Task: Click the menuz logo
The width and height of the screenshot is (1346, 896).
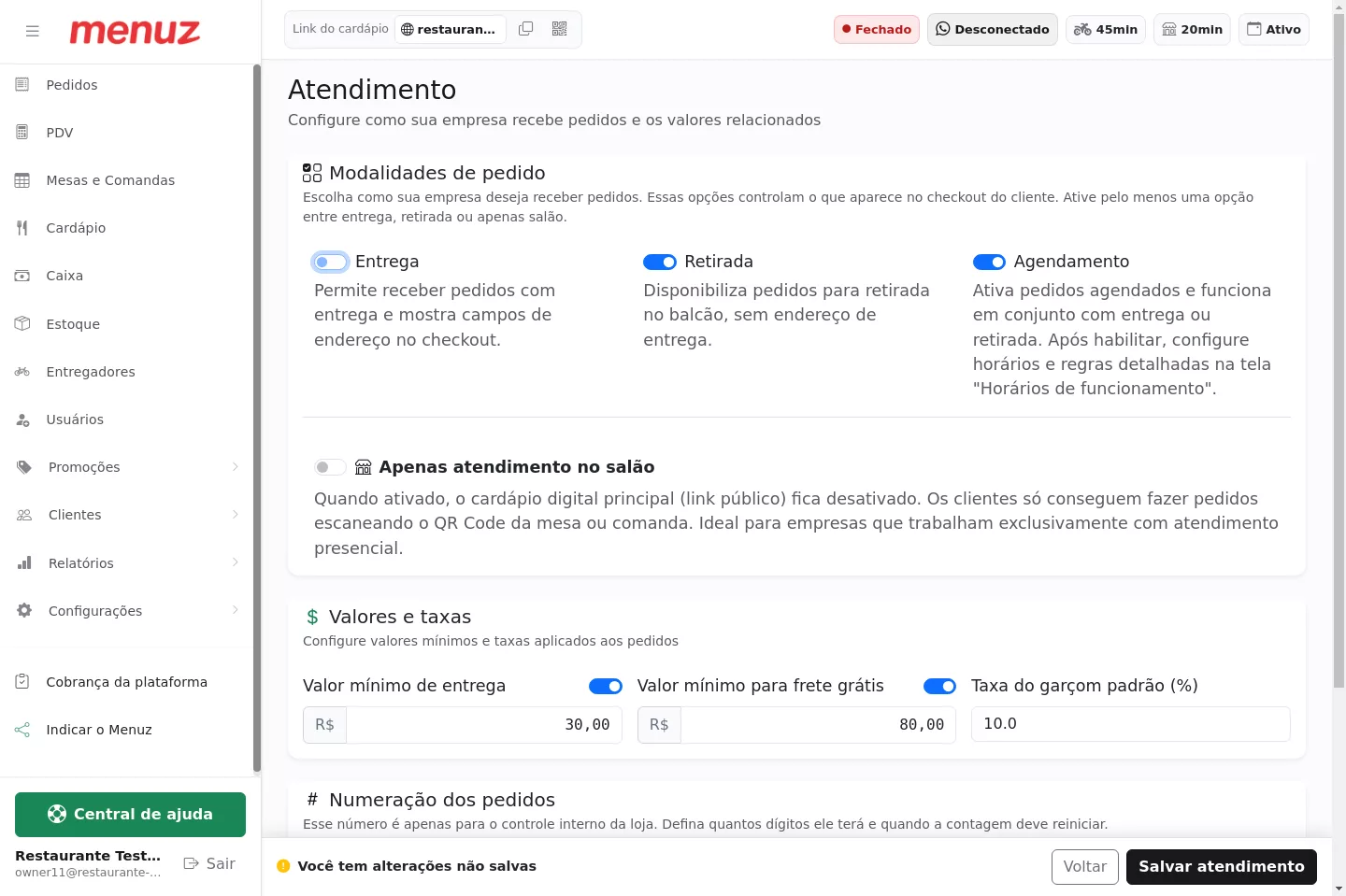Action: pyautogui.click(x=135, y=32)
